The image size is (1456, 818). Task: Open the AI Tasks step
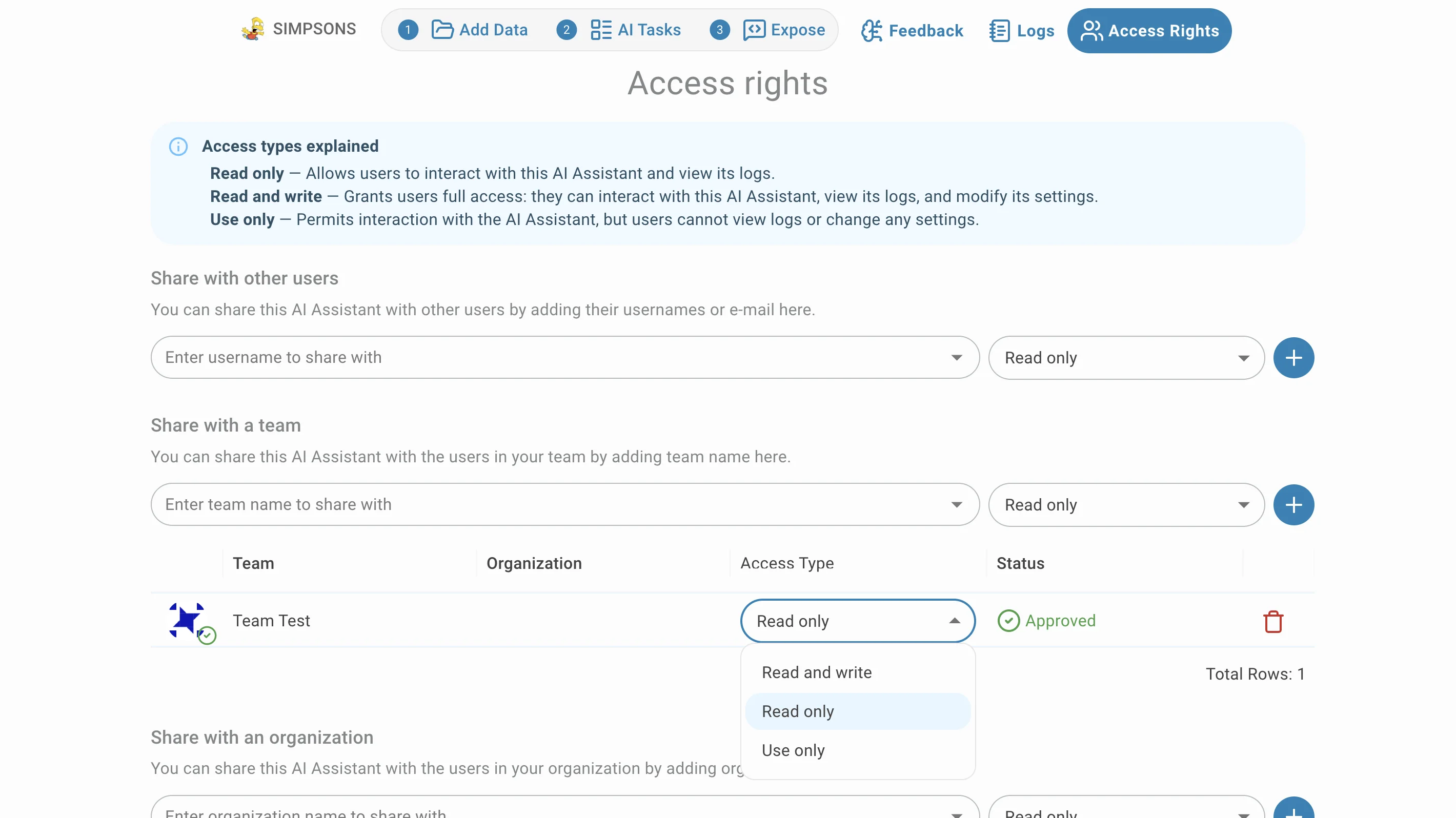point(619,30)
